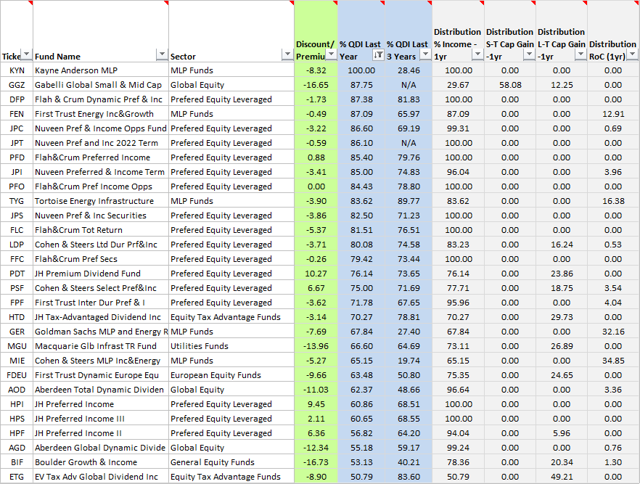The image size is (640, 484).
Task: Open the Distribution % Income -1yr filter dropdown
Action: click(x=478, y=54)
